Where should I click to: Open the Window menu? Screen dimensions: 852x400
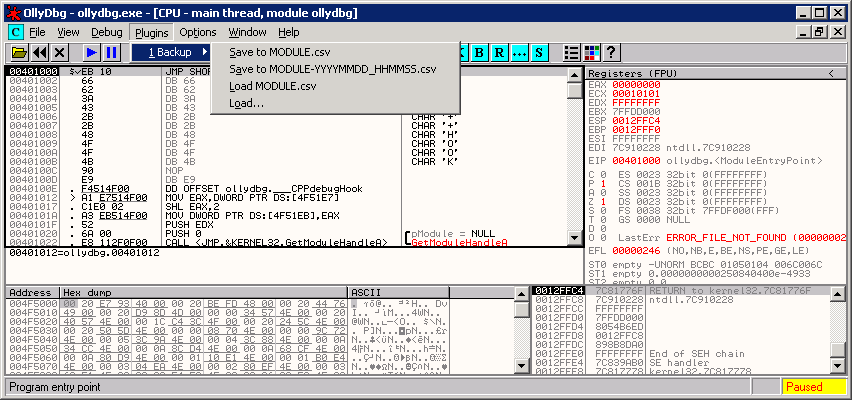247,32
